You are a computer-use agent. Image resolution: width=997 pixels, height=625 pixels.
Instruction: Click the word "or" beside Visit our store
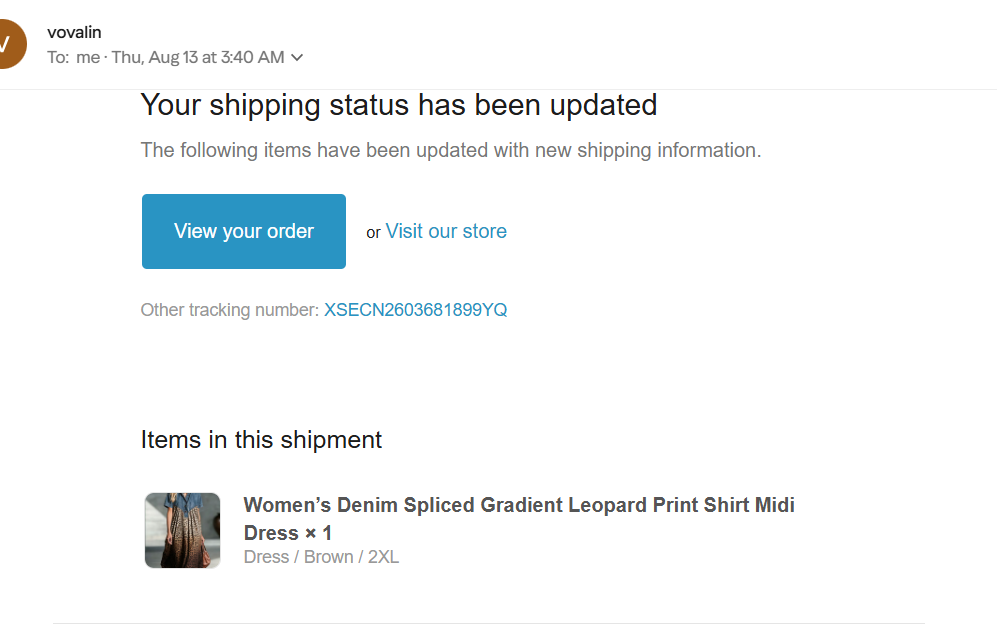coord(373,233)
